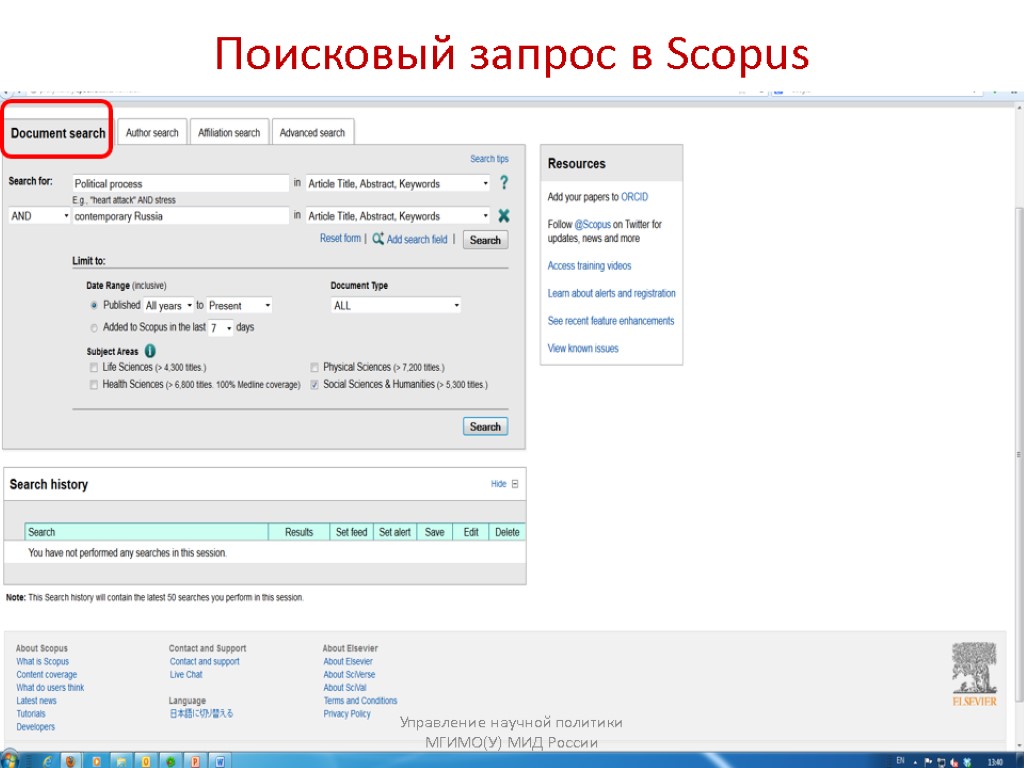The image size is (1024, 768).
Task: Open What is Scopus footer link
Action: point(42,662)
